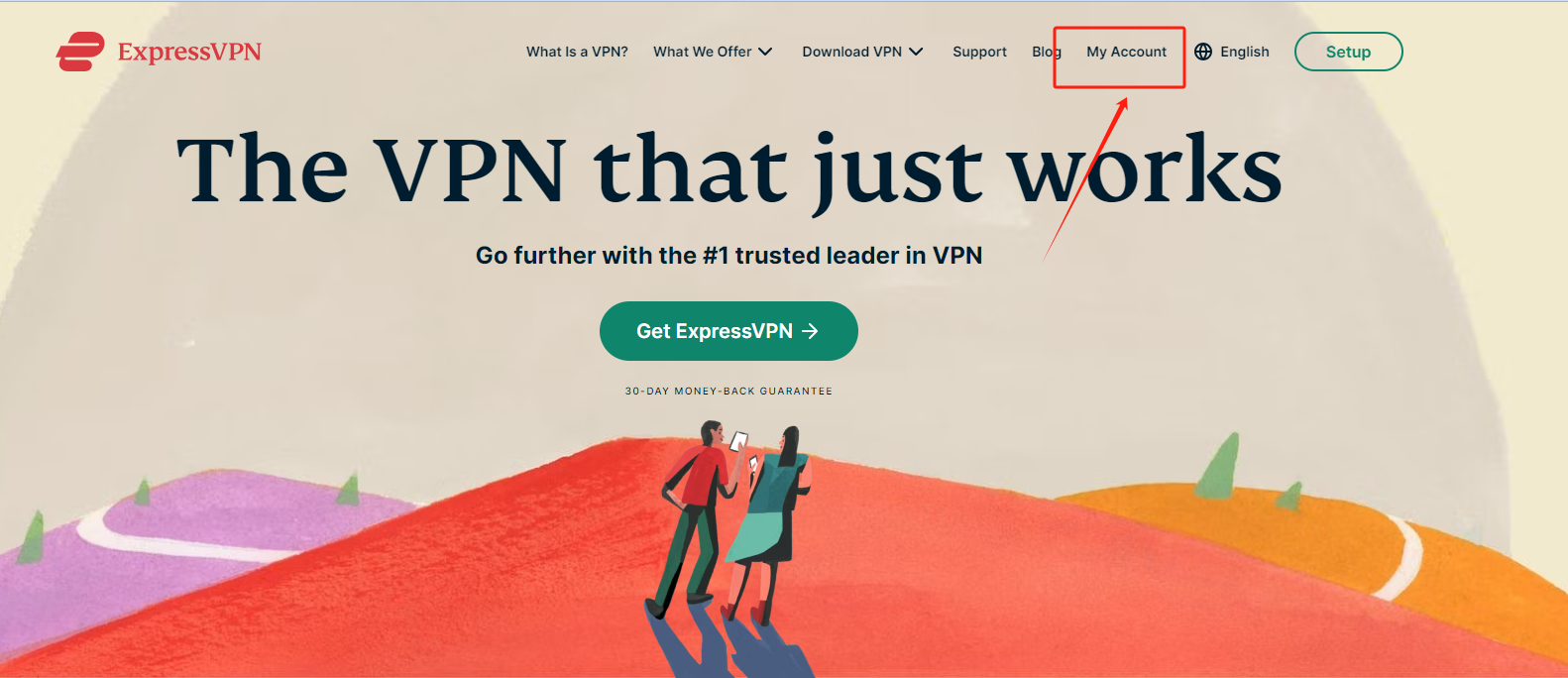
Task: Click the ExpressVPN wordmark text
Action: (x=189, y=52)
